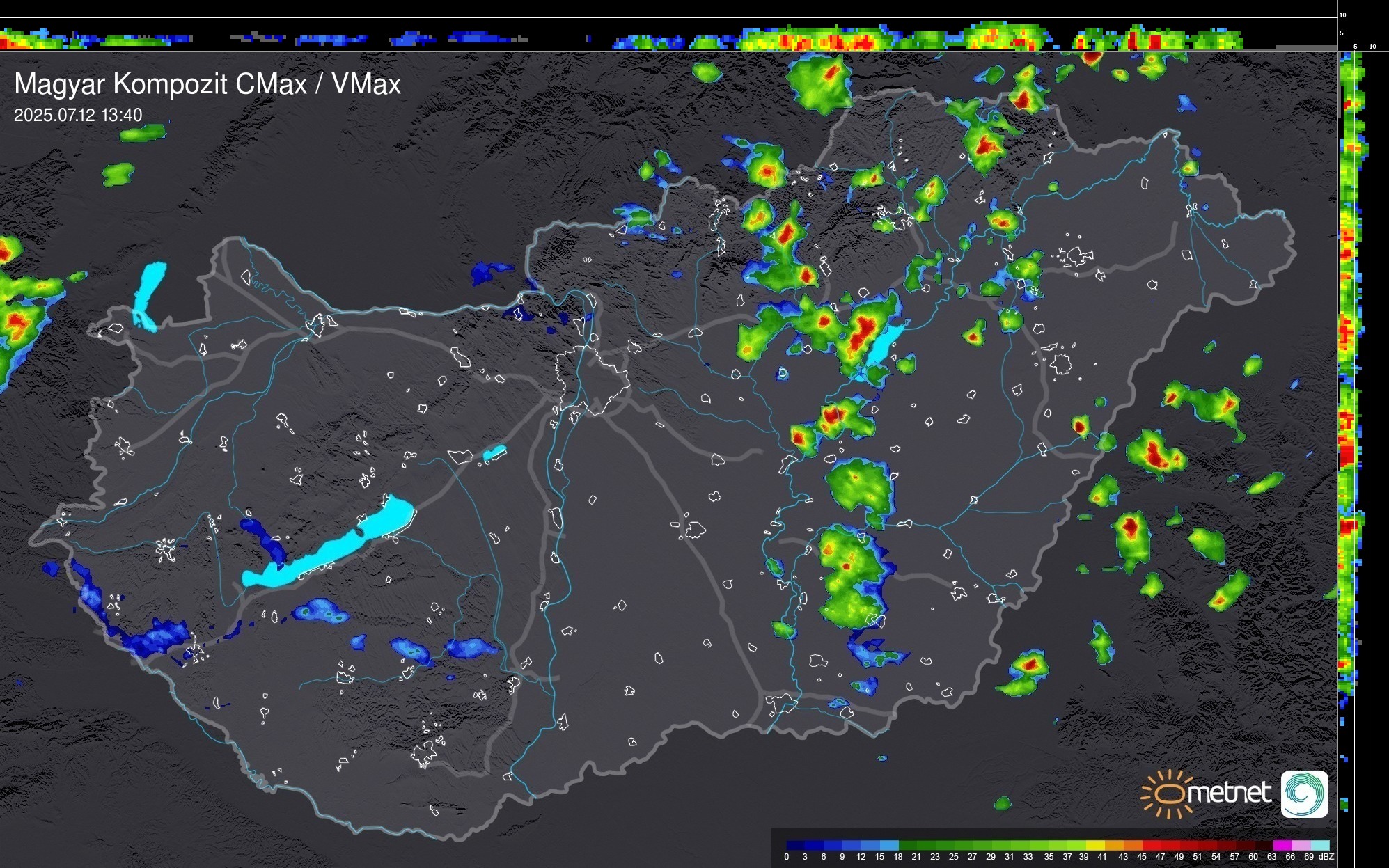Screen dimensions: 1389x868
Task: Select the light cyan 69 dBZ swatch
Action: pos(1319,845)
